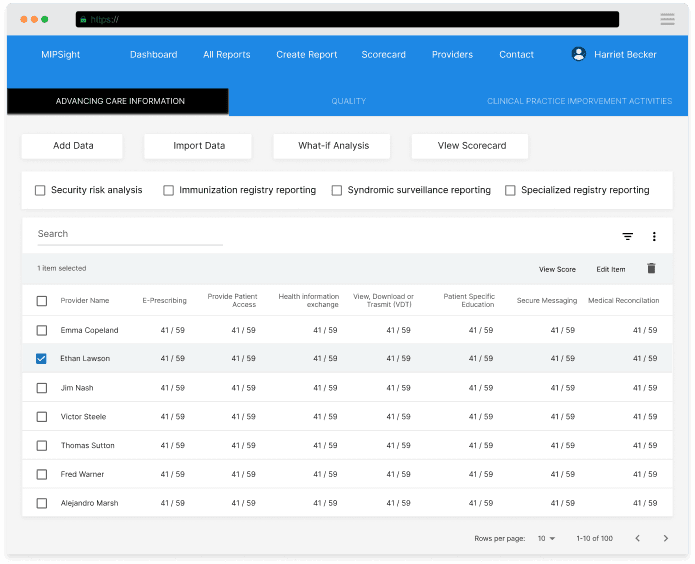The image size is (695, 564).
Task: Click View, Download or Transmit header
Action: click(383, 300)
